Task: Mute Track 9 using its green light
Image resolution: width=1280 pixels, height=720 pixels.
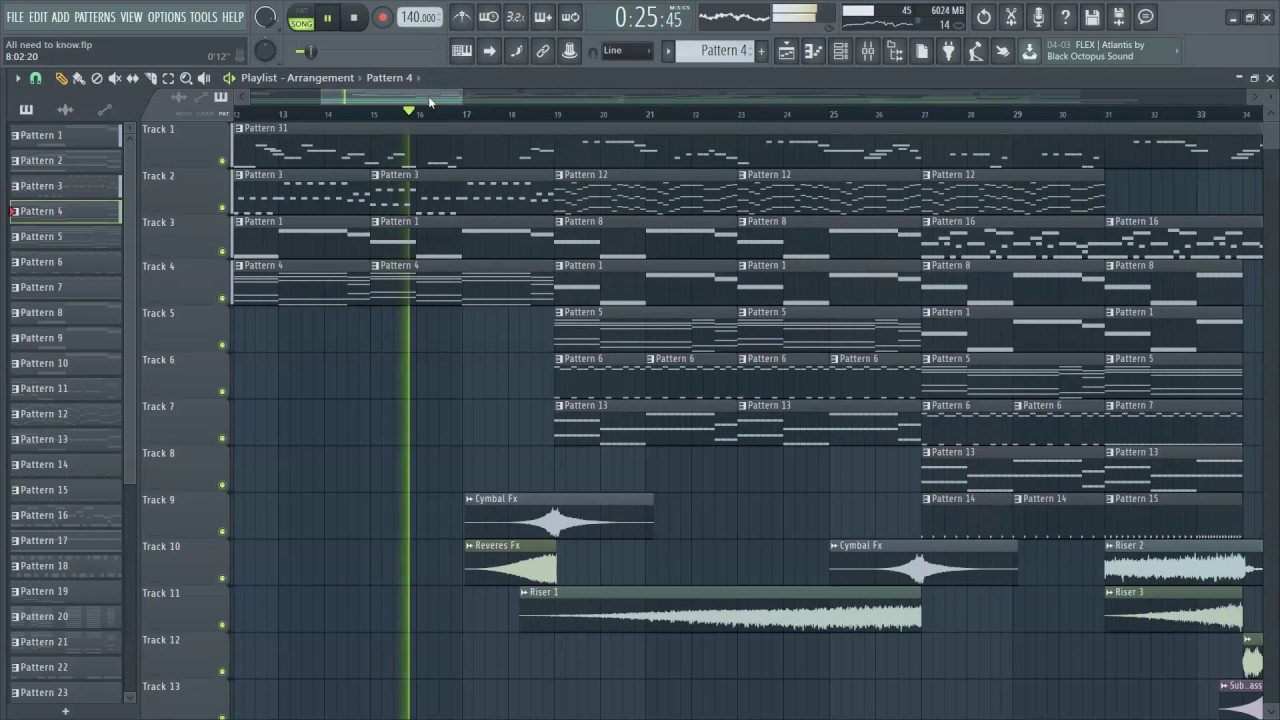Action: pyautogui.click(x=222, y=532)
